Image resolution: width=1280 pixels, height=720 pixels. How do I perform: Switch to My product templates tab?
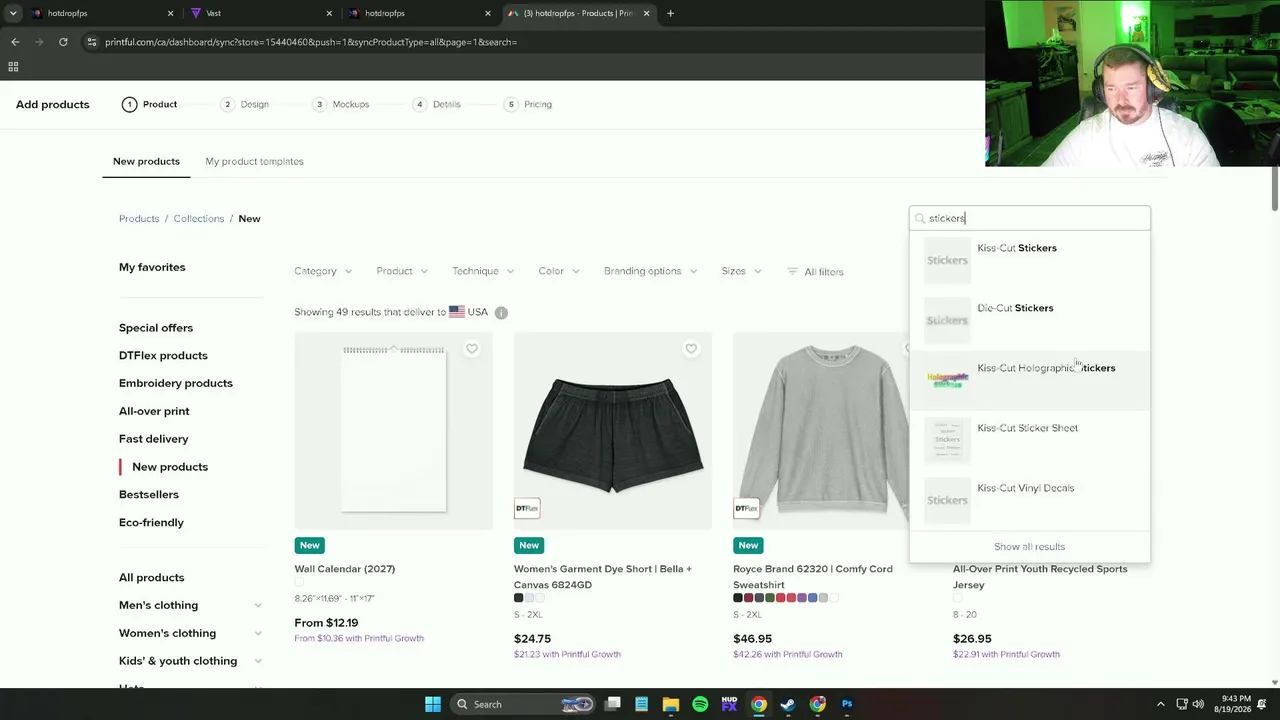click(254, 161)
